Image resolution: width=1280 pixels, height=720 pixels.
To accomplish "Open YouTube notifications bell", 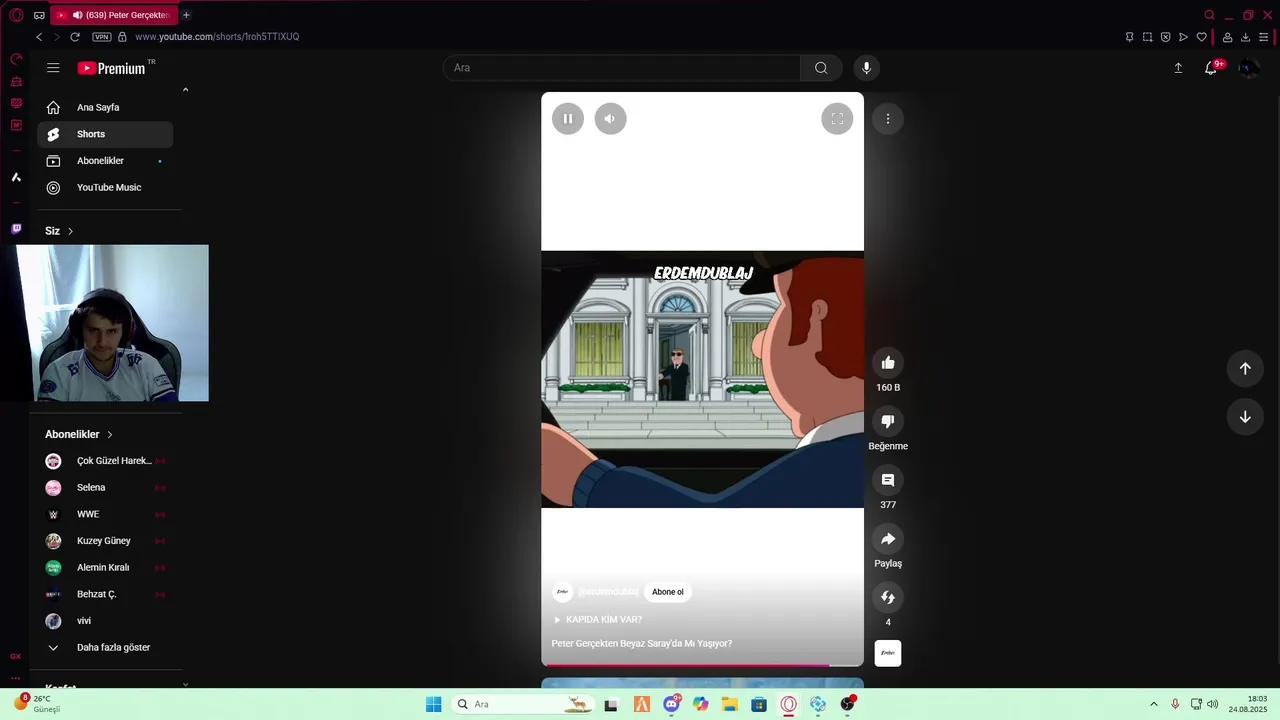I will tap(1211, 68).
